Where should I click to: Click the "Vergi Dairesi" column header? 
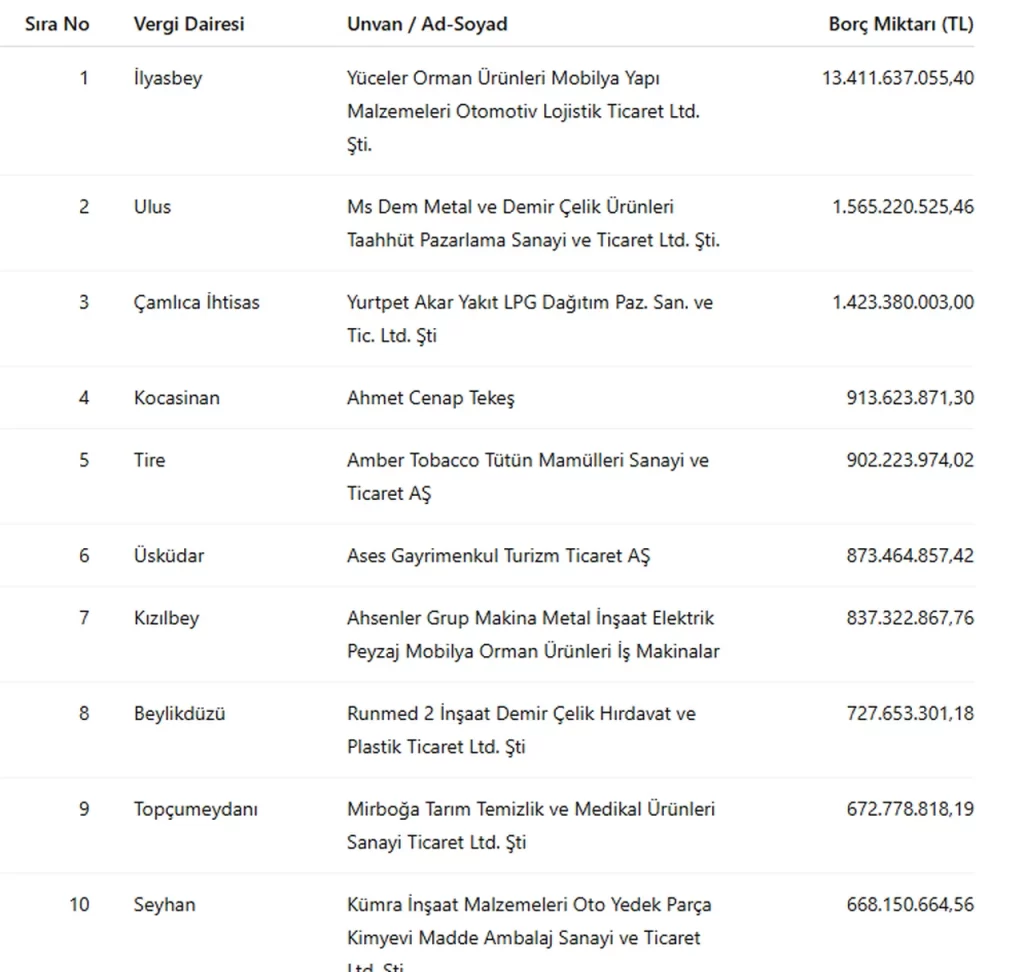[x=189, y=24]
